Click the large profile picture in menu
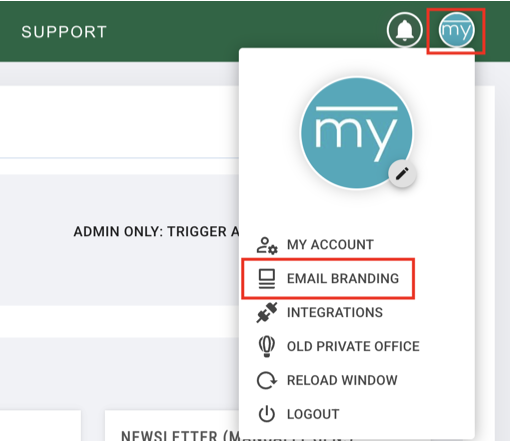 tap(357, 133)
